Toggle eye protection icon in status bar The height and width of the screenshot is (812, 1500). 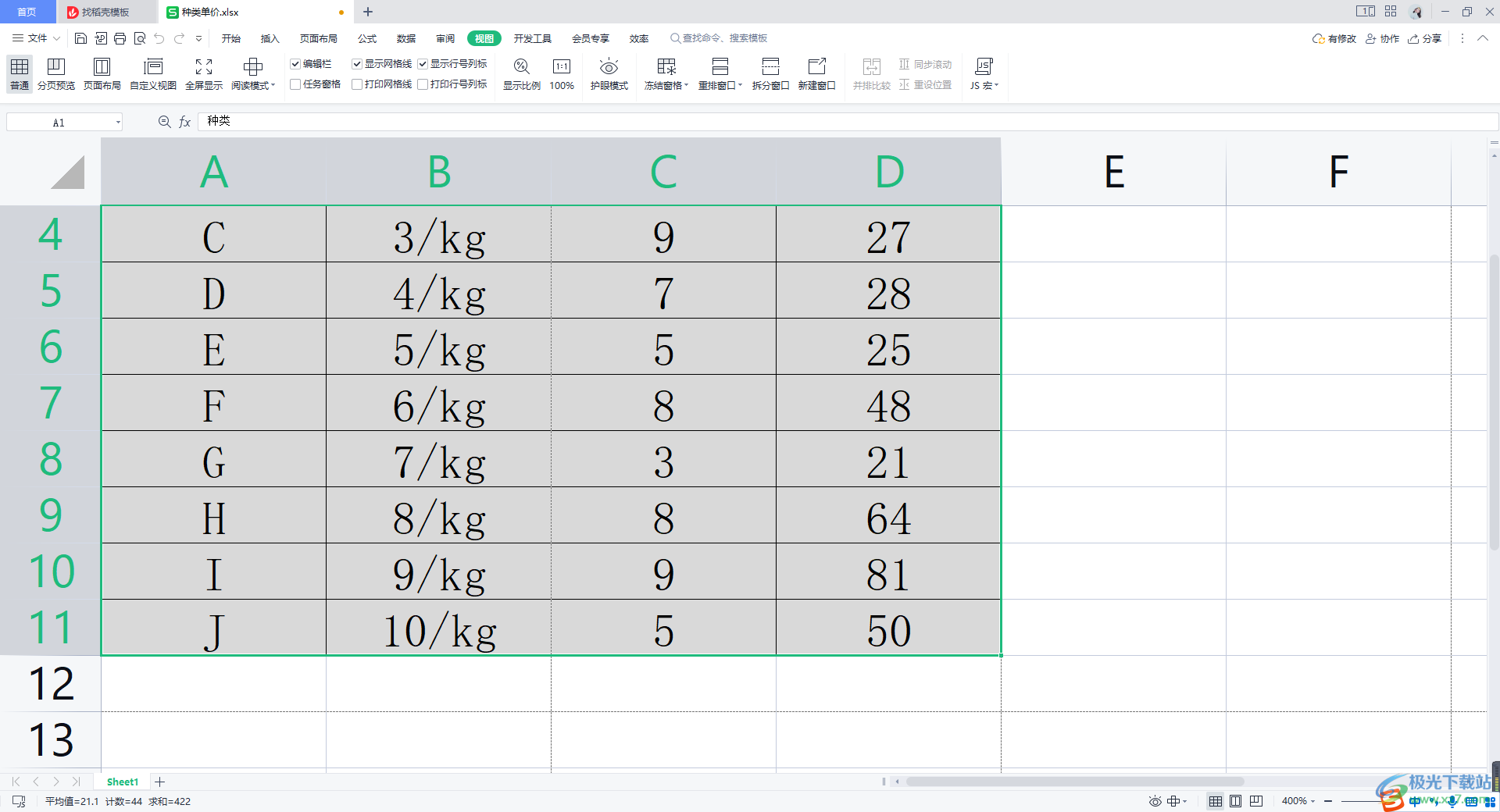tap(1155, 801)
